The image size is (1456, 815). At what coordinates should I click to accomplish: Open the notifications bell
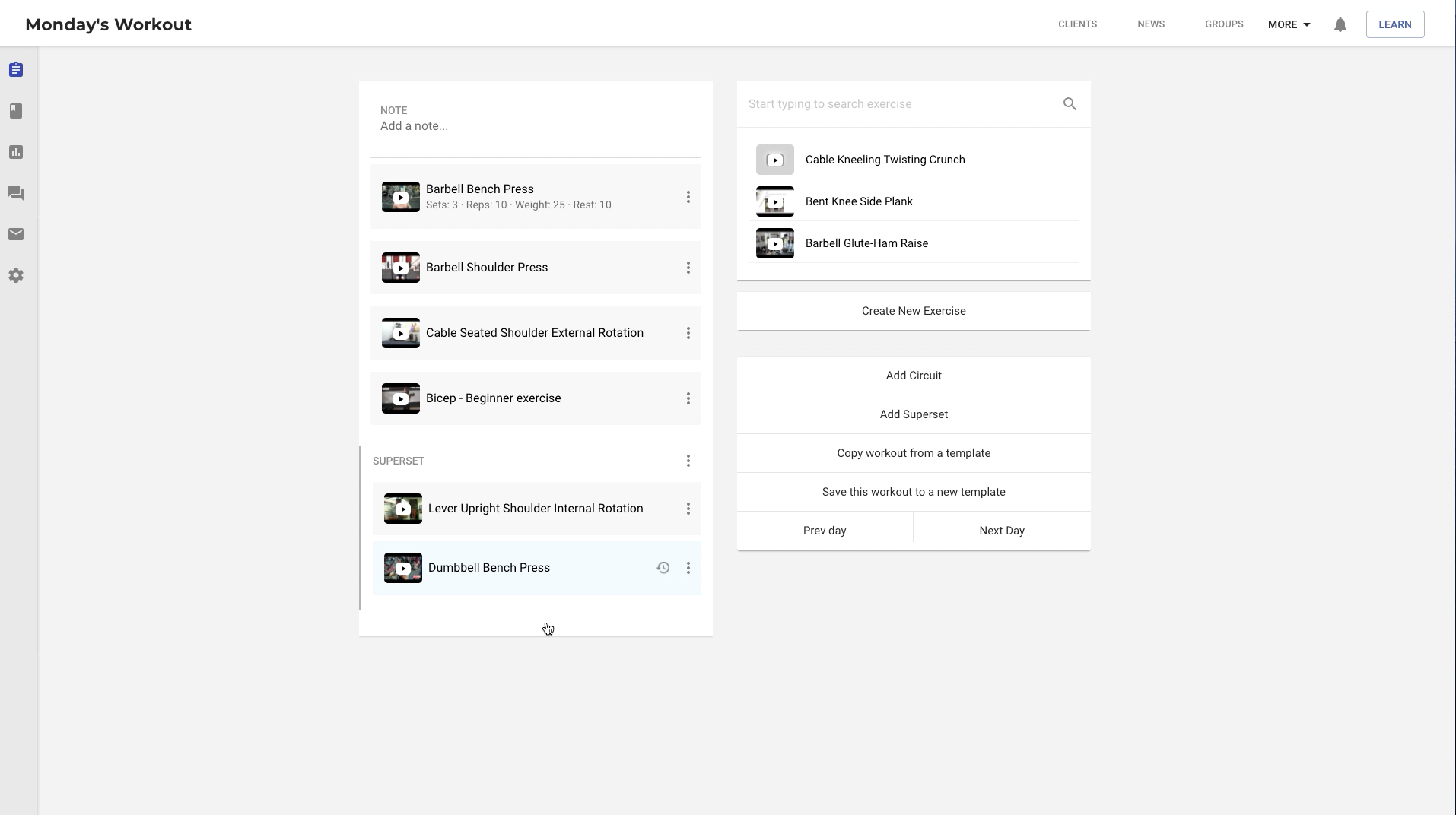pos(1340,24)
